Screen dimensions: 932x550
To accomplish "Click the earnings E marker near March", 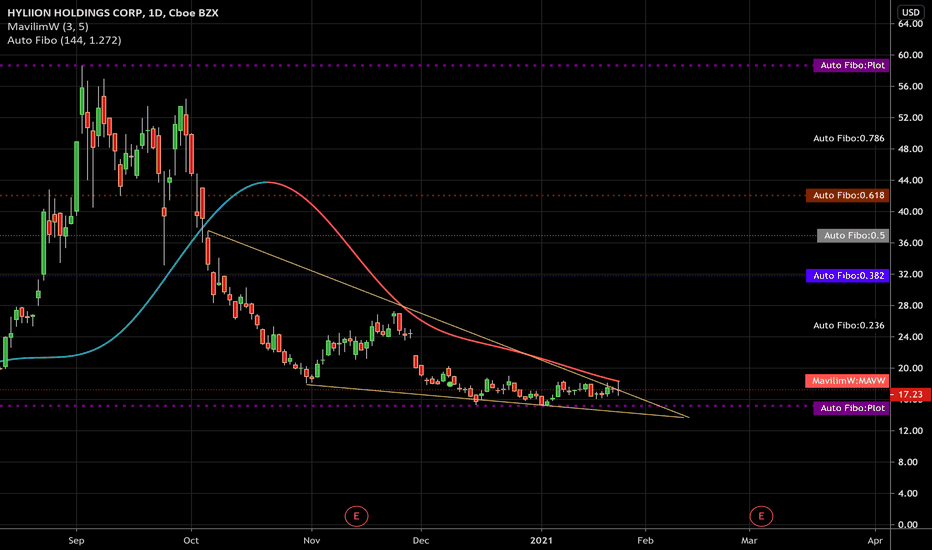I will pyautogui.click(x=761, y=516).
